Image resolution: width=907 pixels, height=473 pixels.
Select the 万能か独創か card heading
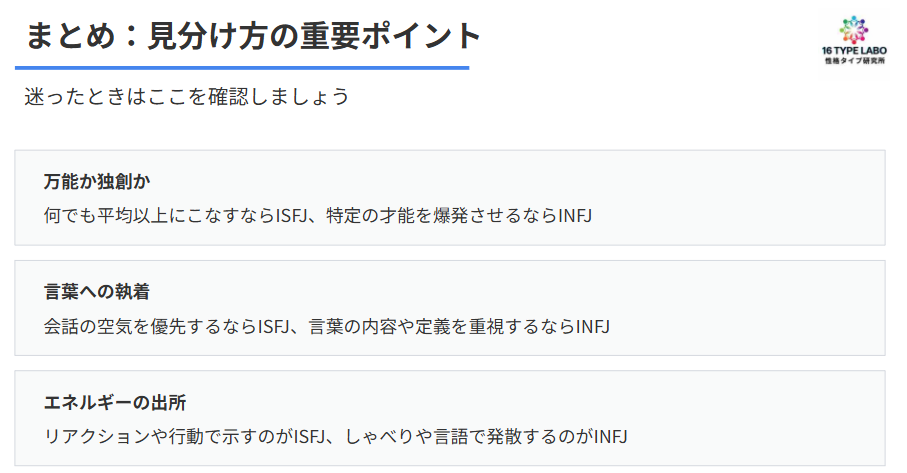click(97, 182)
